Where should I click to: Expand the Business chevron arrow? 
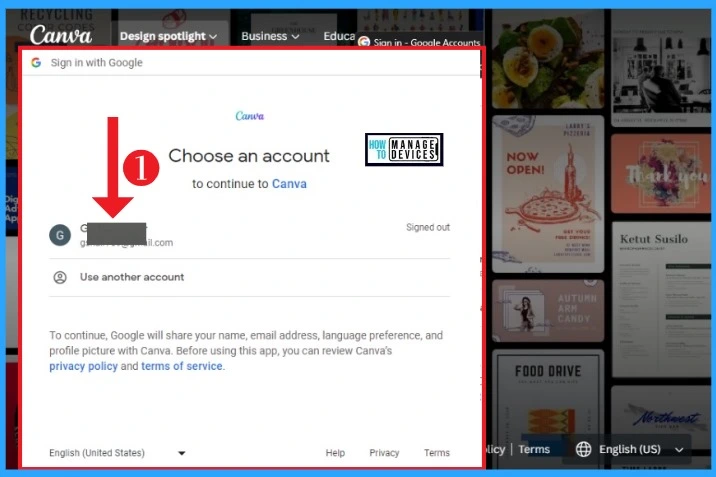tap(295, 37)
